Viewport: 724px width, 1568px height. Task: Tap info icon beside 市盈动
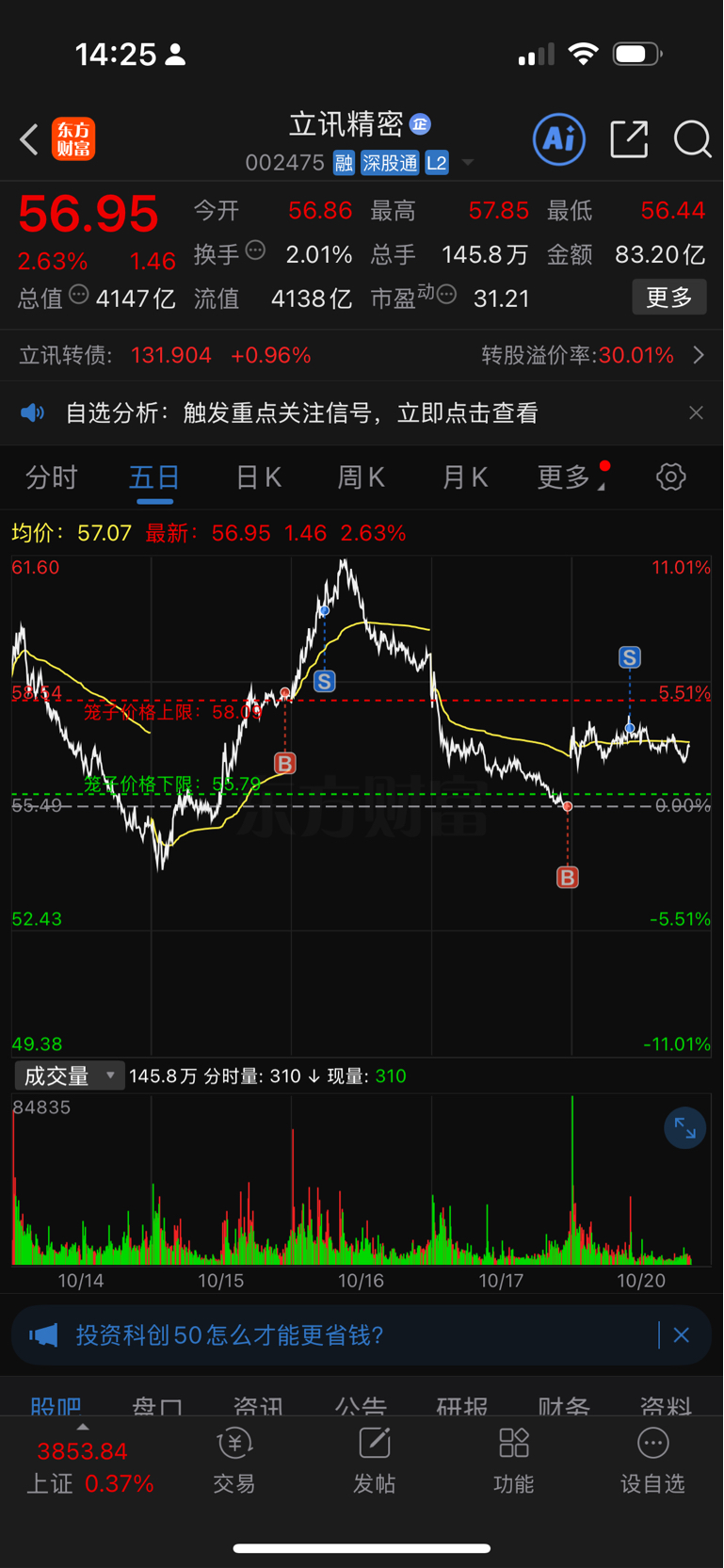click(x=447, y=295)
